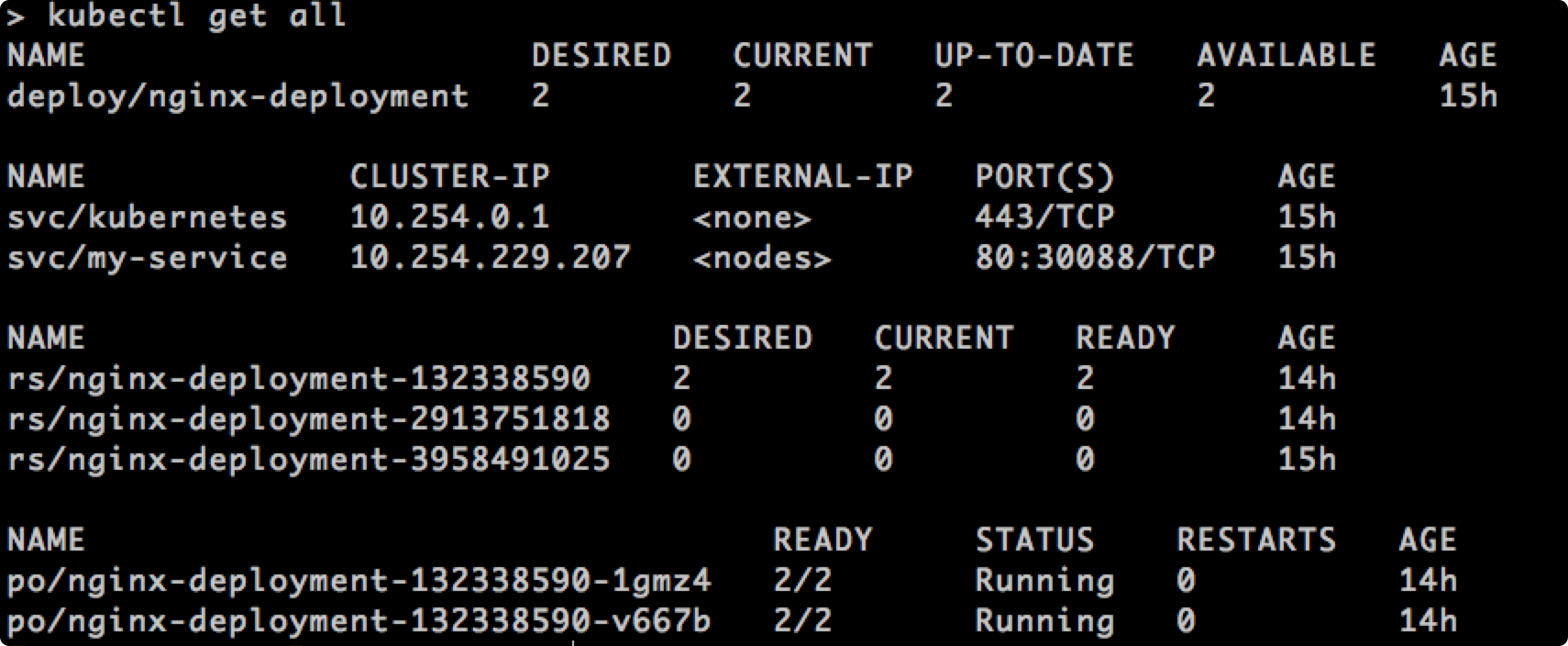The width and height of the screenshot is (1568, 646).
Task: Click the PORT(S) column header
Action: [1044, 177]
